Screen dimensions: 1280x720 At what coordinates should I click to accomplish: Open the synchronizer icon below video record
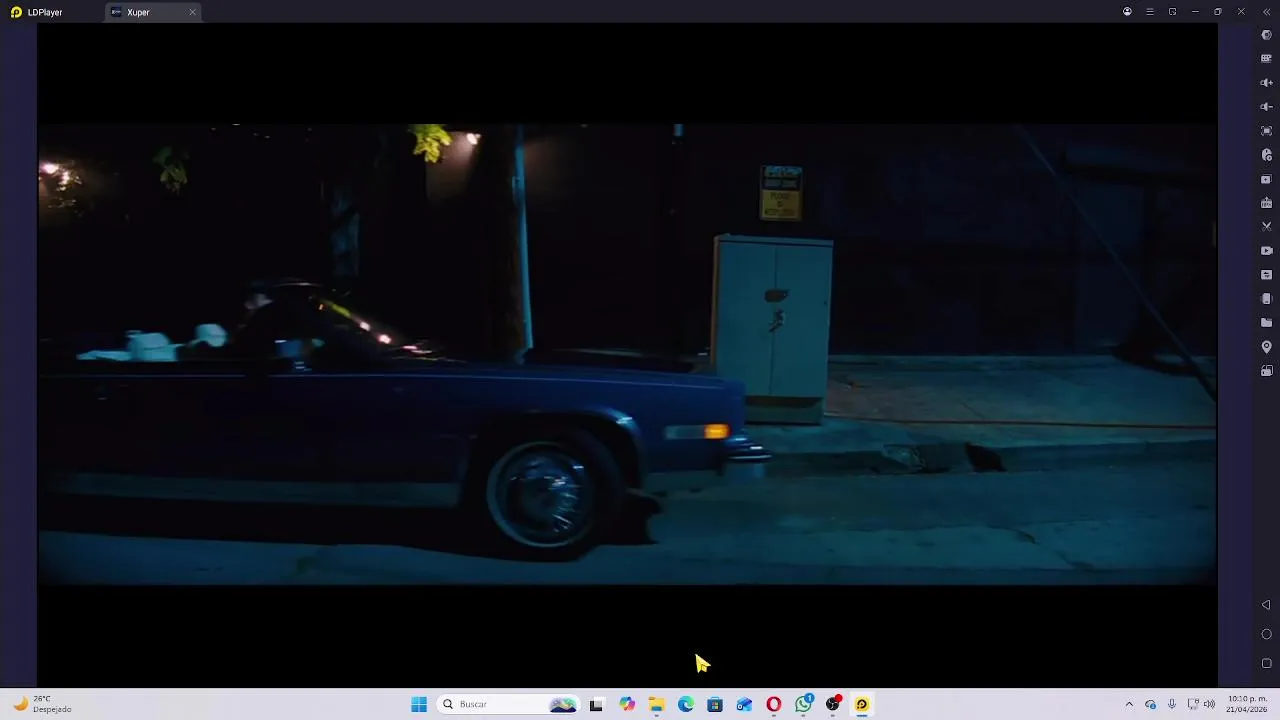(x=1266, y=275)
